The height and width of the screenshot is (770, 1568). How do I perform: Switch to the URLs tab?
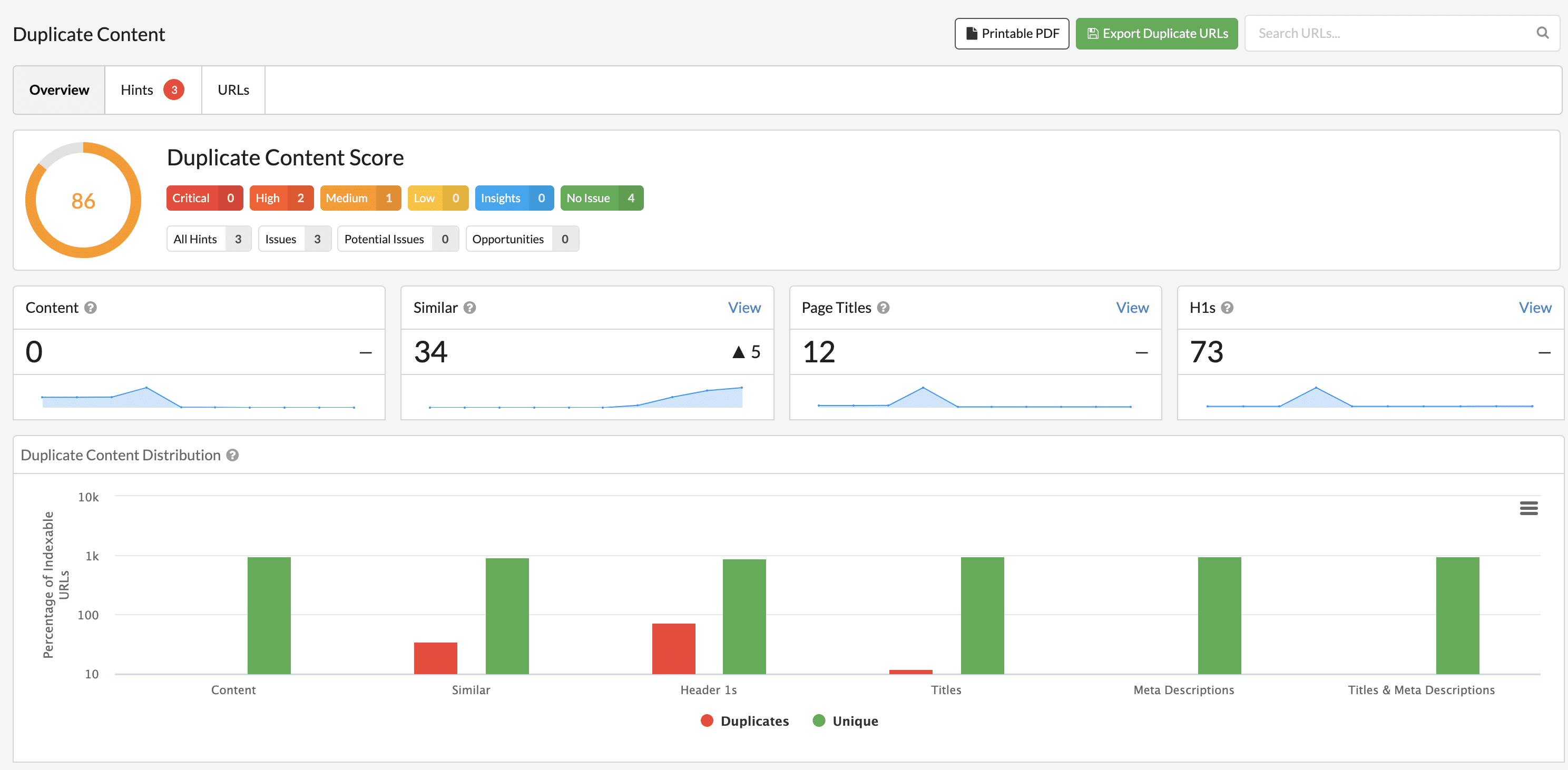pos(233,90)
